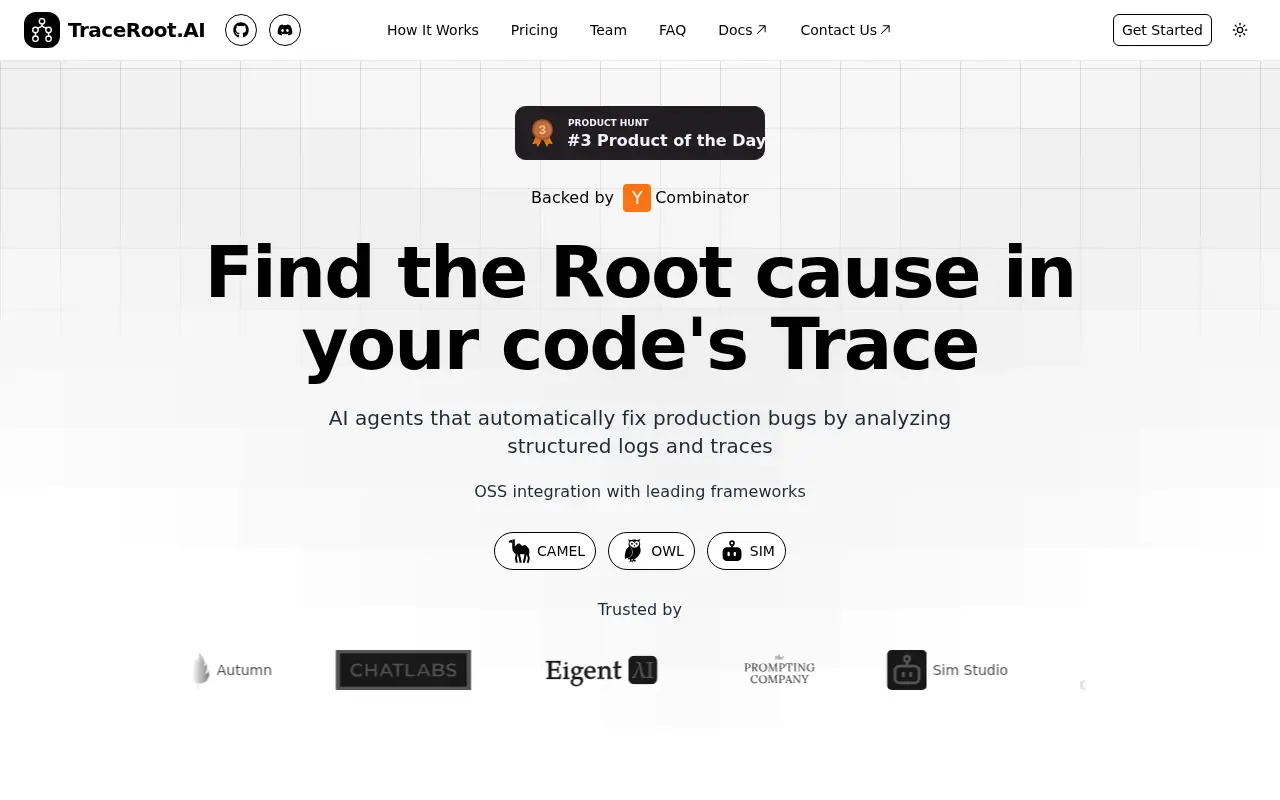The image size is (1280, 800).
Task: Click the Get Started button
Action: (1162, 30)
